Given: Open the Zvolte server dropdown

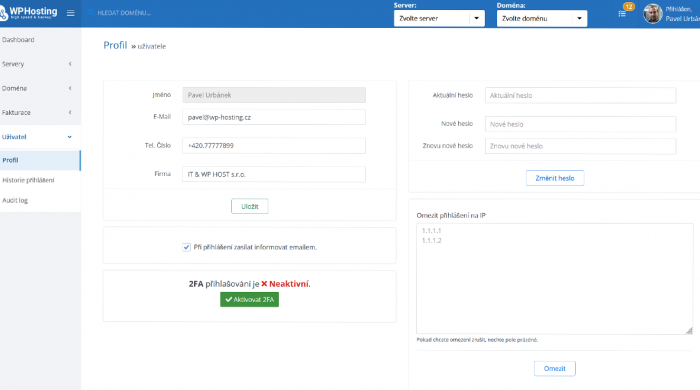Looking at the screenshot, I should 439,18.
